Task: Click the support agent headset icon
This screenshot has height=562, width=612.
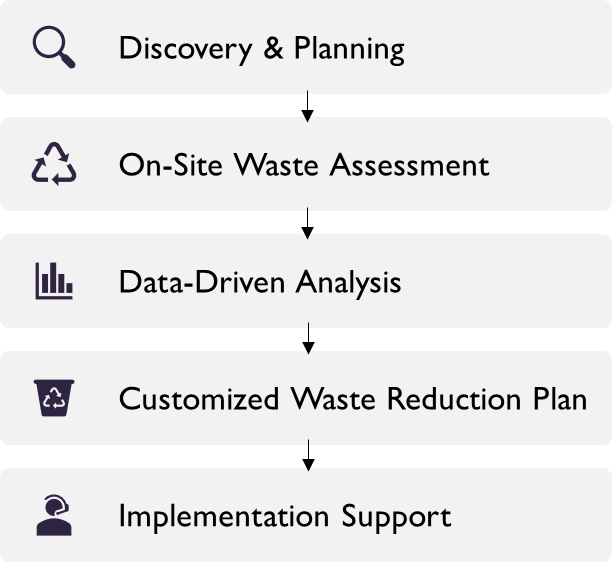Action: pyautogui.click(x=54, y=515)
